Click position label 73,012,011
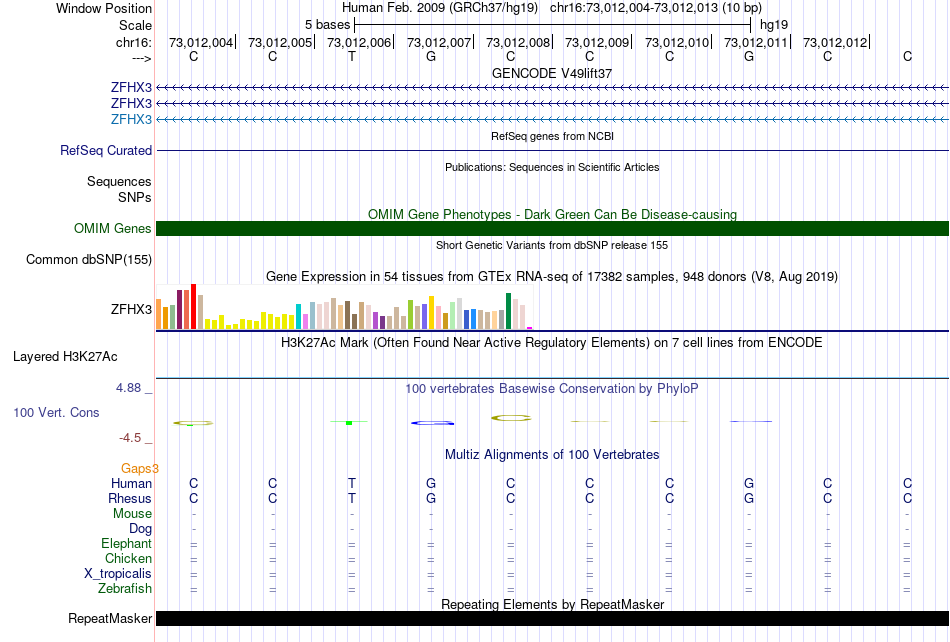 756,42
